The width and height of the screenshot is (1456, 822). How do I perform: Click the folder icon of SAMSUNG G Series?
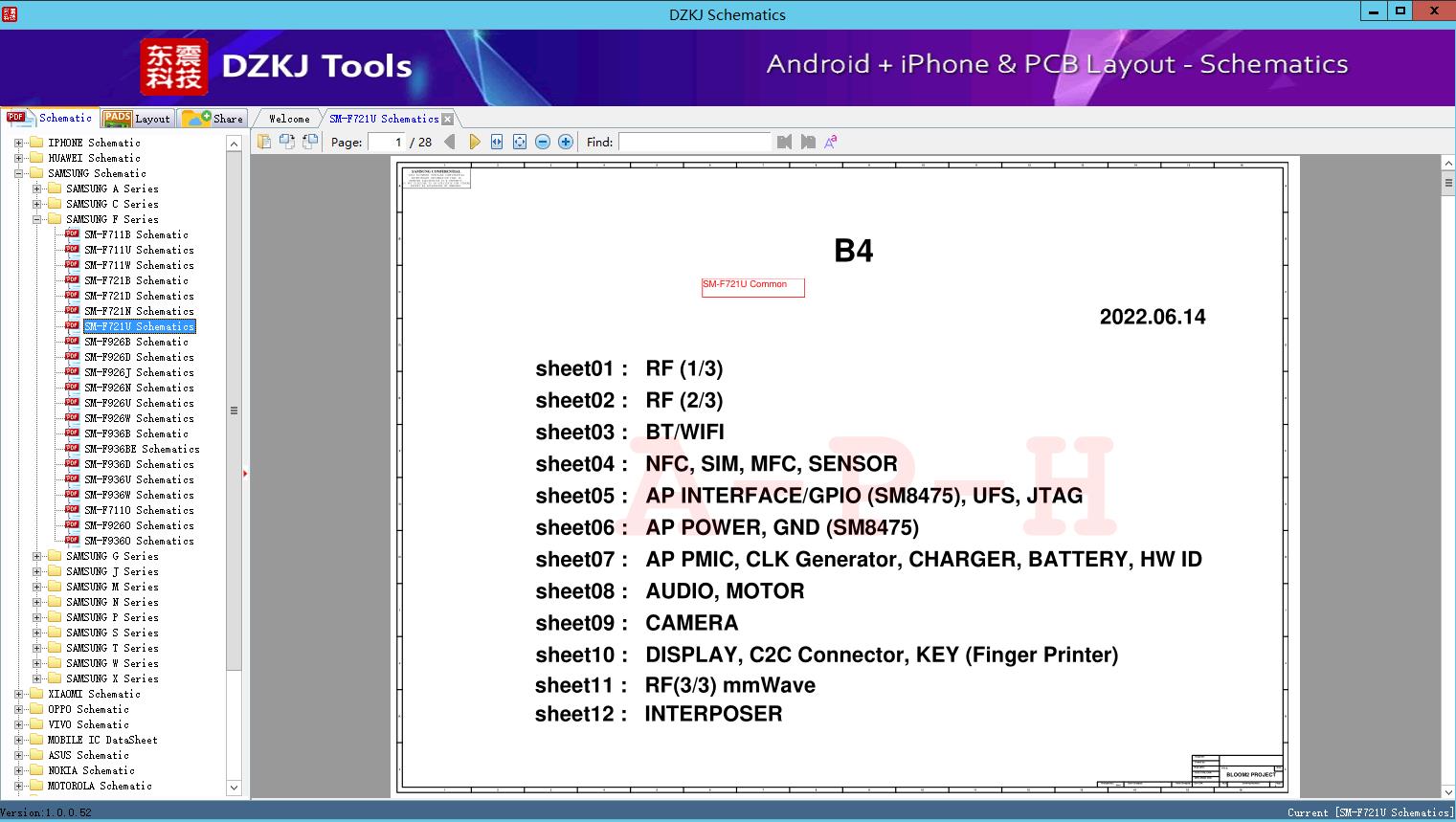[55, 556]
